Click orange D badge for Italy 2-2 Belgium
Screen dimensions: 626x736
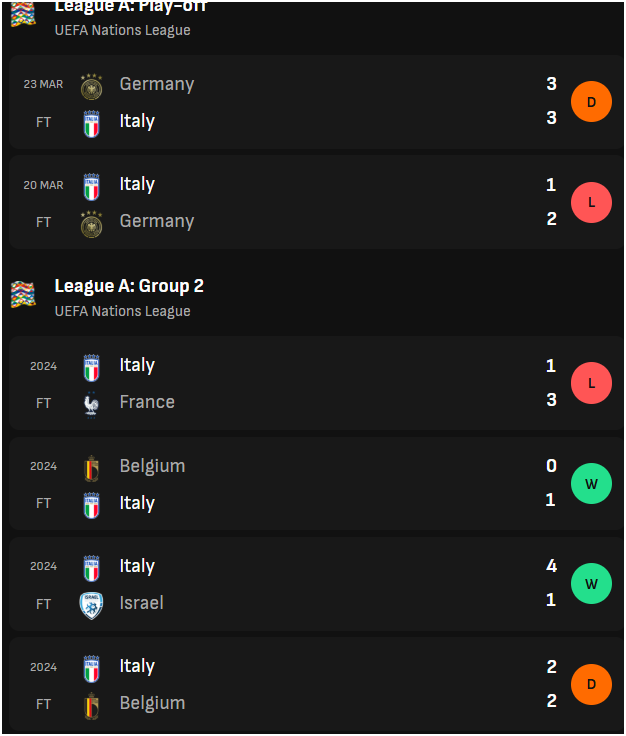click(591, 684)
